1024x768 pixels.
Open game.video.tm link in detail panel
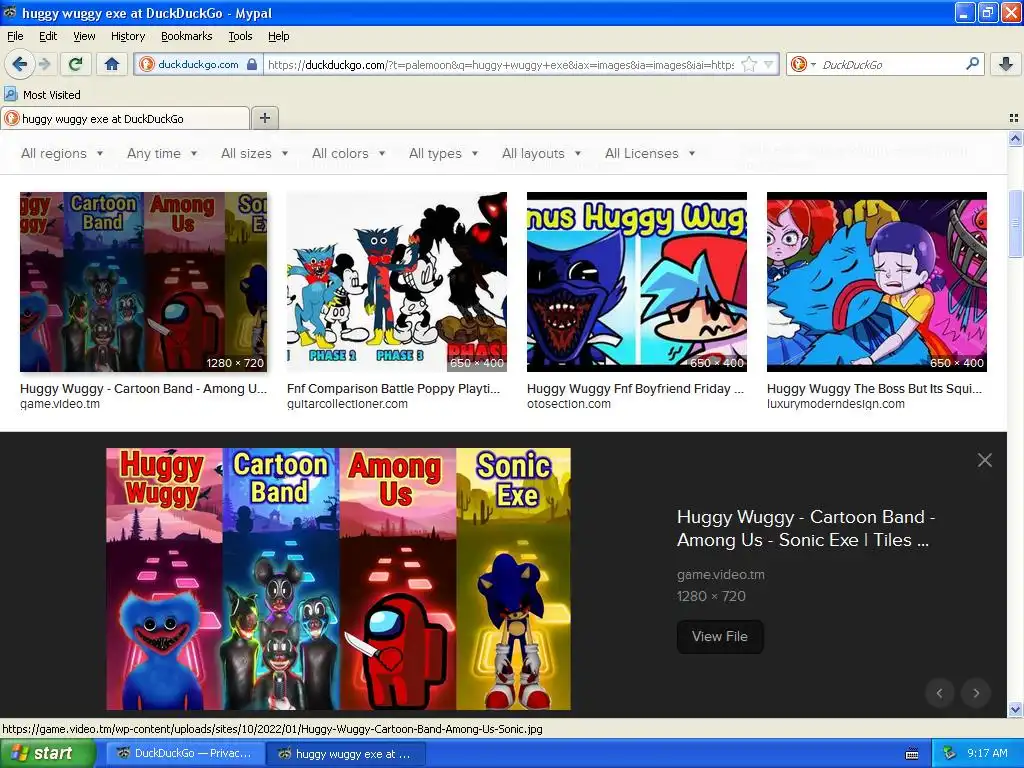(x=720, y=575)
